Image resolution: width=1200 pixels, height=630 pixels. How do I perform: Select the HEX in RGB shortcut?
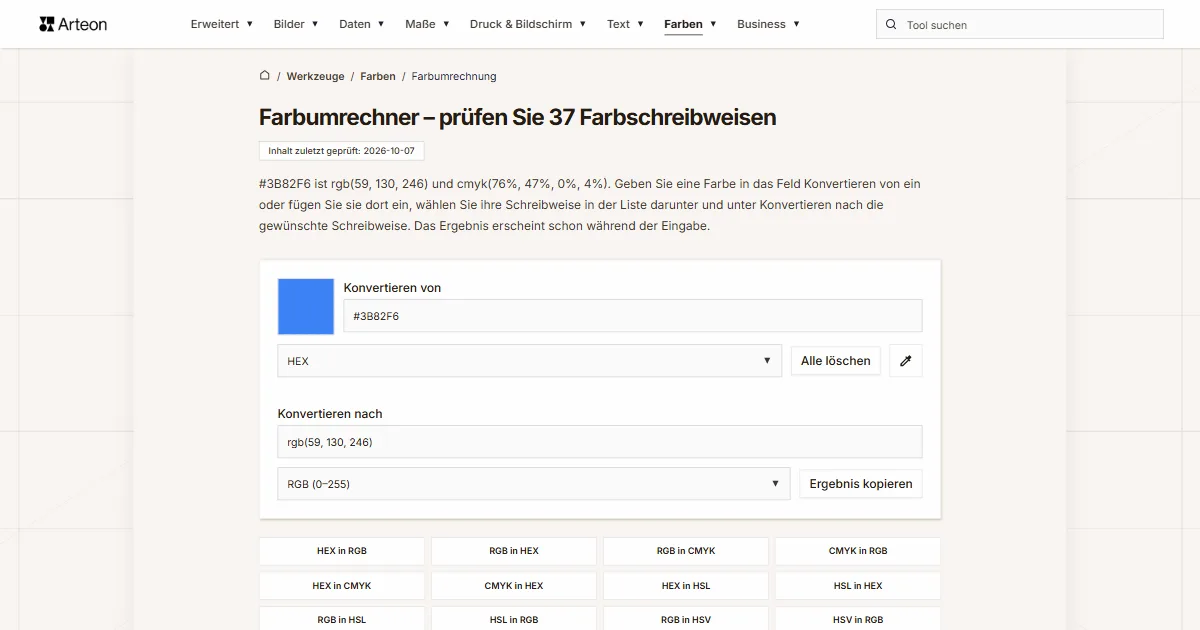[342, 551]
